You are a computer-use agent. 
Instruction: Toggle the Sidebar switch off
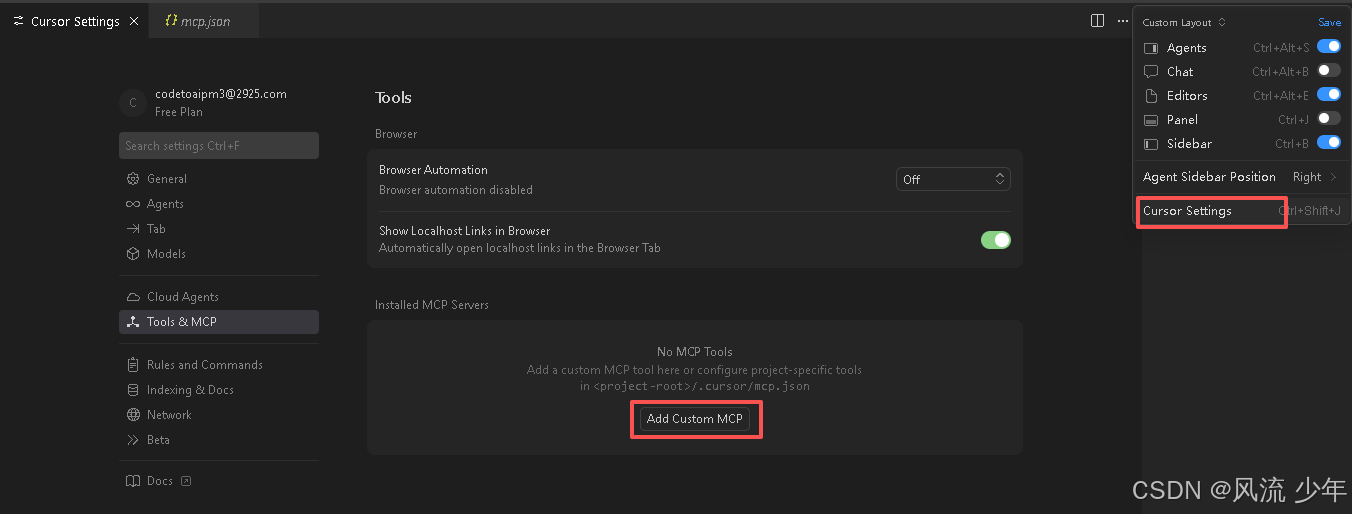pos(1328,142)
